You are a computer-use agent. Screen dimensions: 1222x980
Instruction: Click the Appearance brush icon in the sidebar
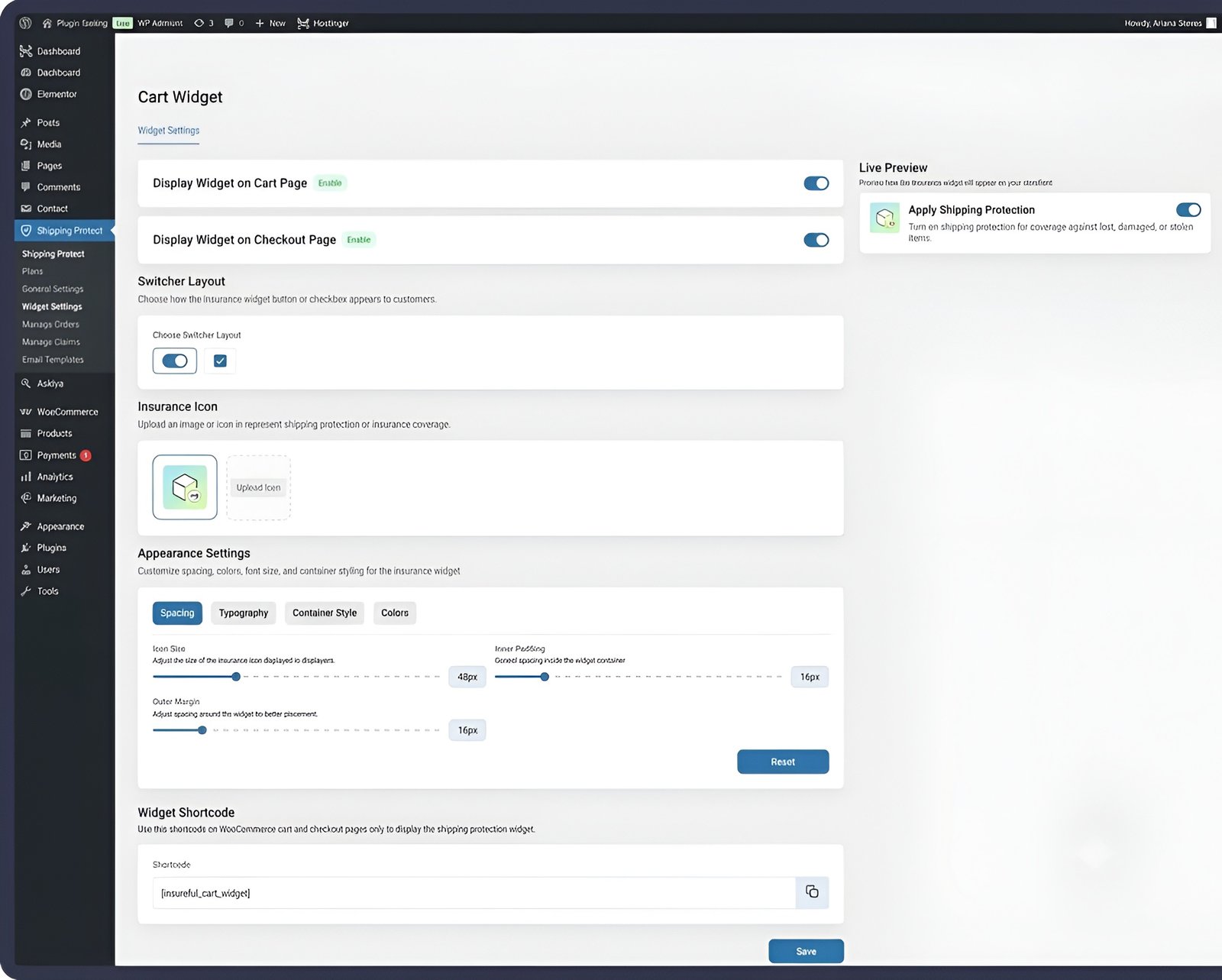[26, 526]
